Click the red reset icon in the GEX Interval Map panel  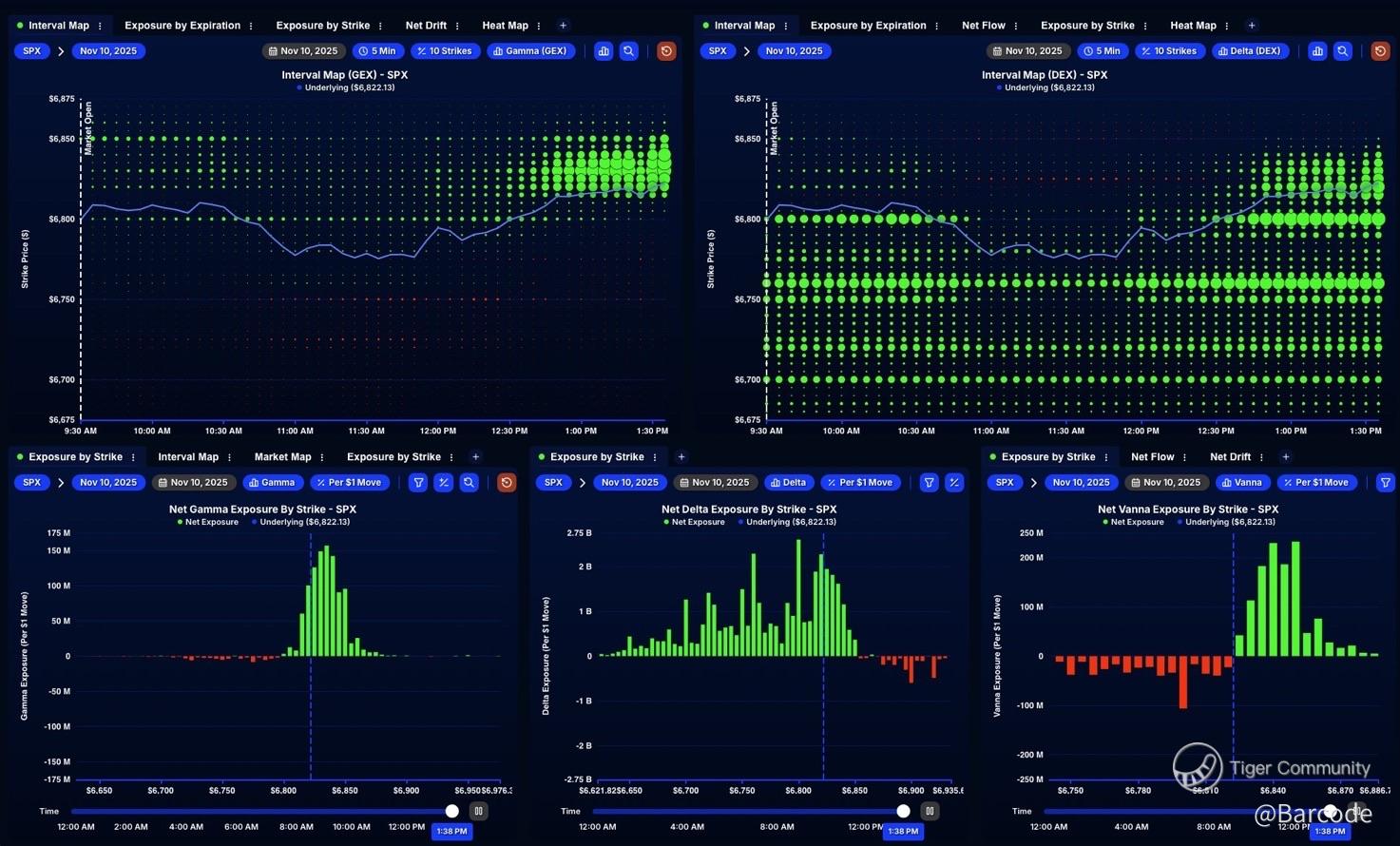pos(666,51)
